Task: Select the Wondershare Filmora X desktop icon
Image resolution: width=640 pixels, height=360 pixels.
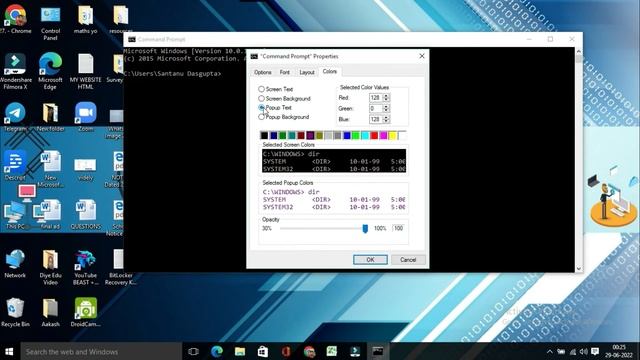Action: click(x=15, y=71)
